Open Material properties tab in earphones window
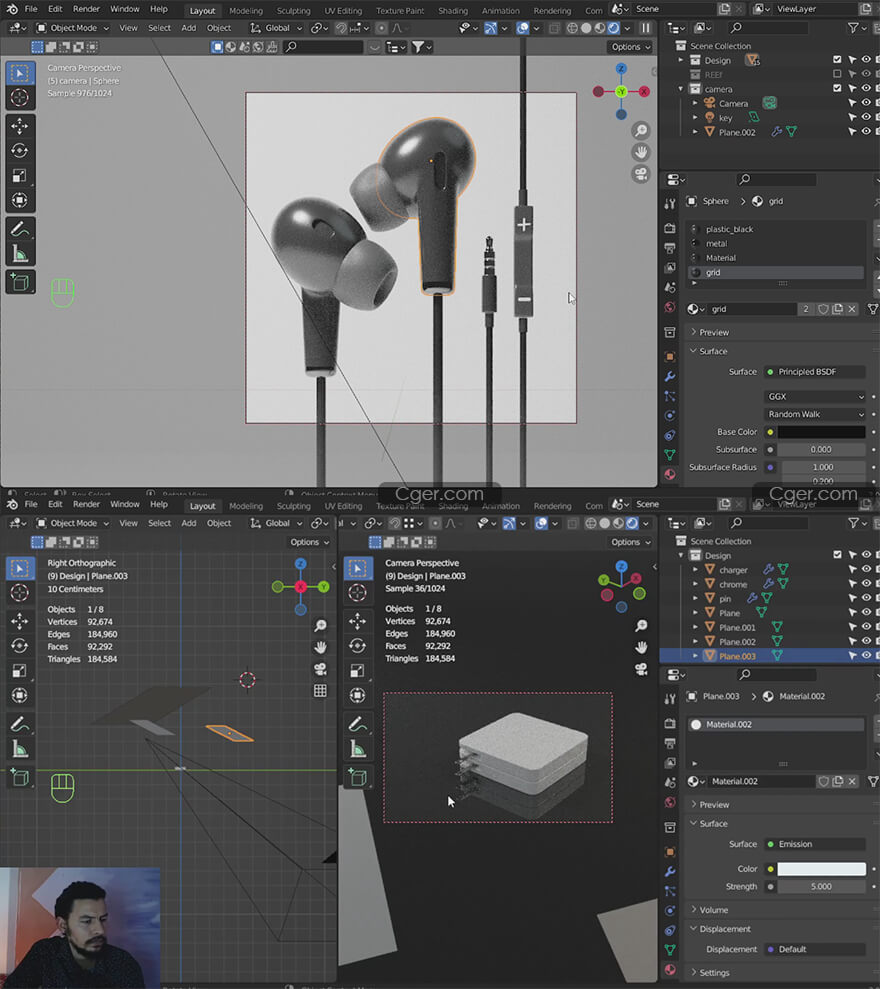 tap(670, 474)
